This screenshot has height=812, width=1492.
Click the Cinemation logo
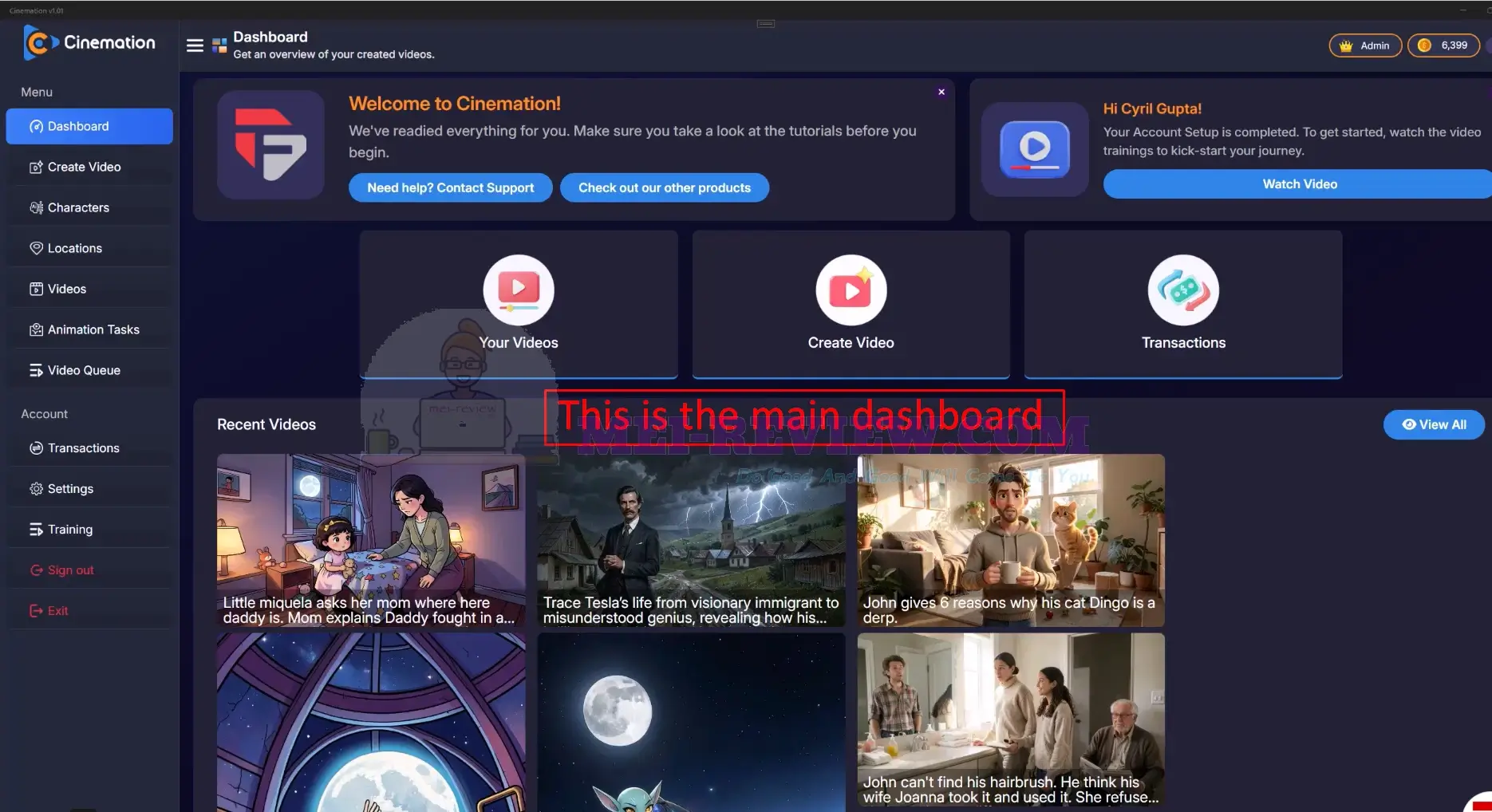(89, 42)
